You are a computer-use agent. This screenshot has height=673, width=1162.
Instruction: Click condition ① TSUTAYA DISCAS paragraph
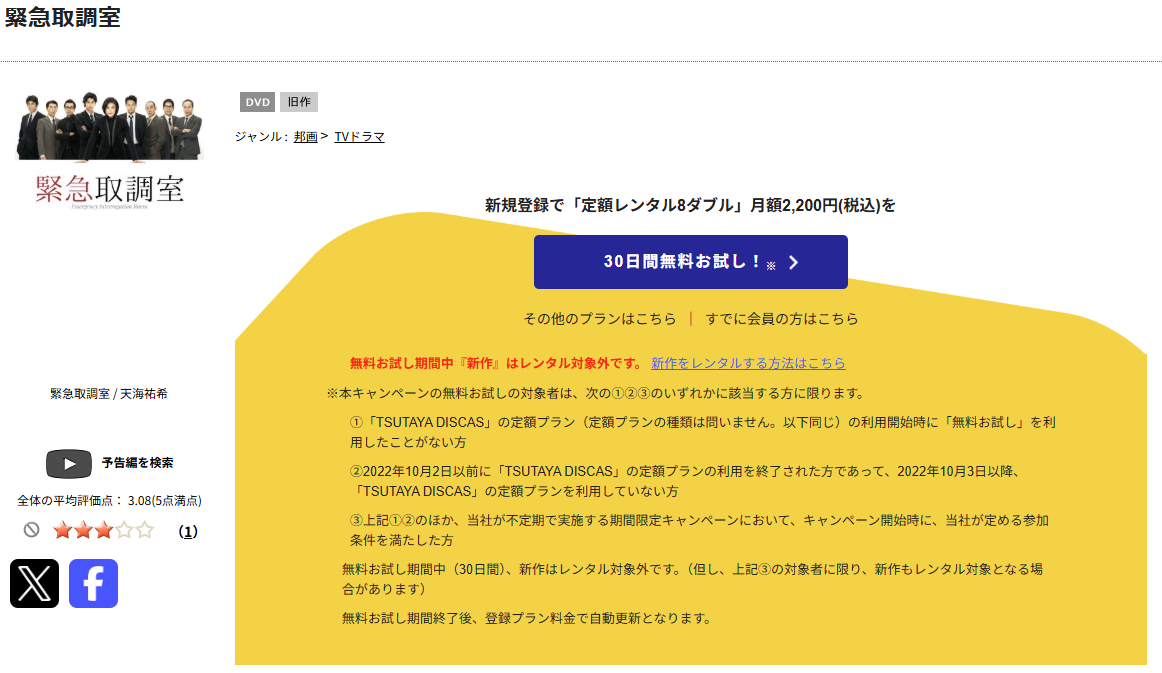[x=703, y=432]
